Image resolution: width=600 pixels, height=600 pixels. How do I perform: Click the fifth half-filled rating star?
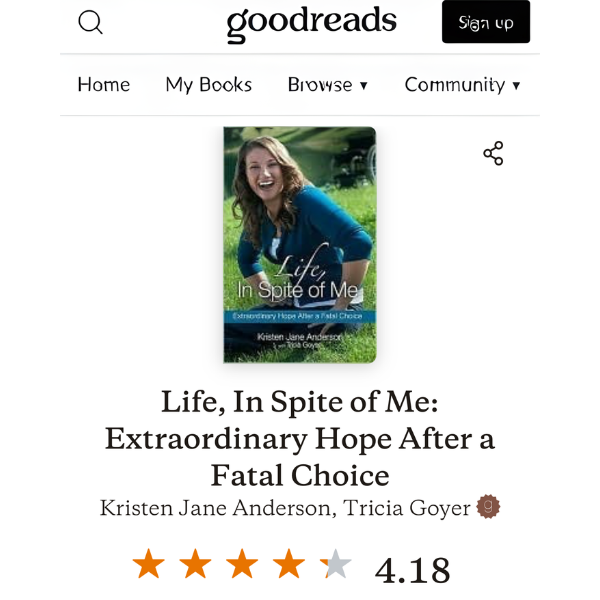tap(336, 565)
